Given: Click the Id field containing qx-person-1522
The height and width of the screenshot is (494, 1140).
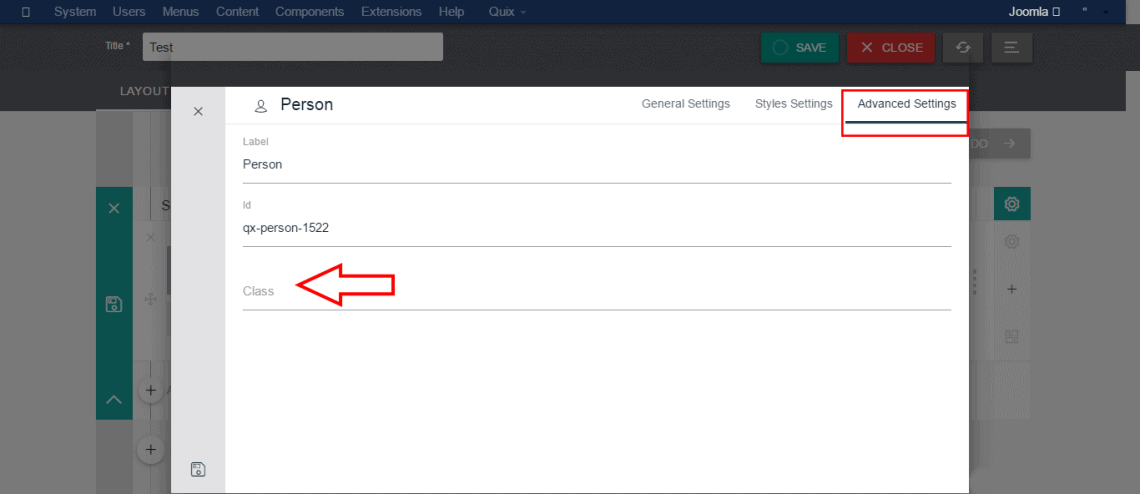Looking at the screenshot, I should pyautogui.click(x=596, y=228).
